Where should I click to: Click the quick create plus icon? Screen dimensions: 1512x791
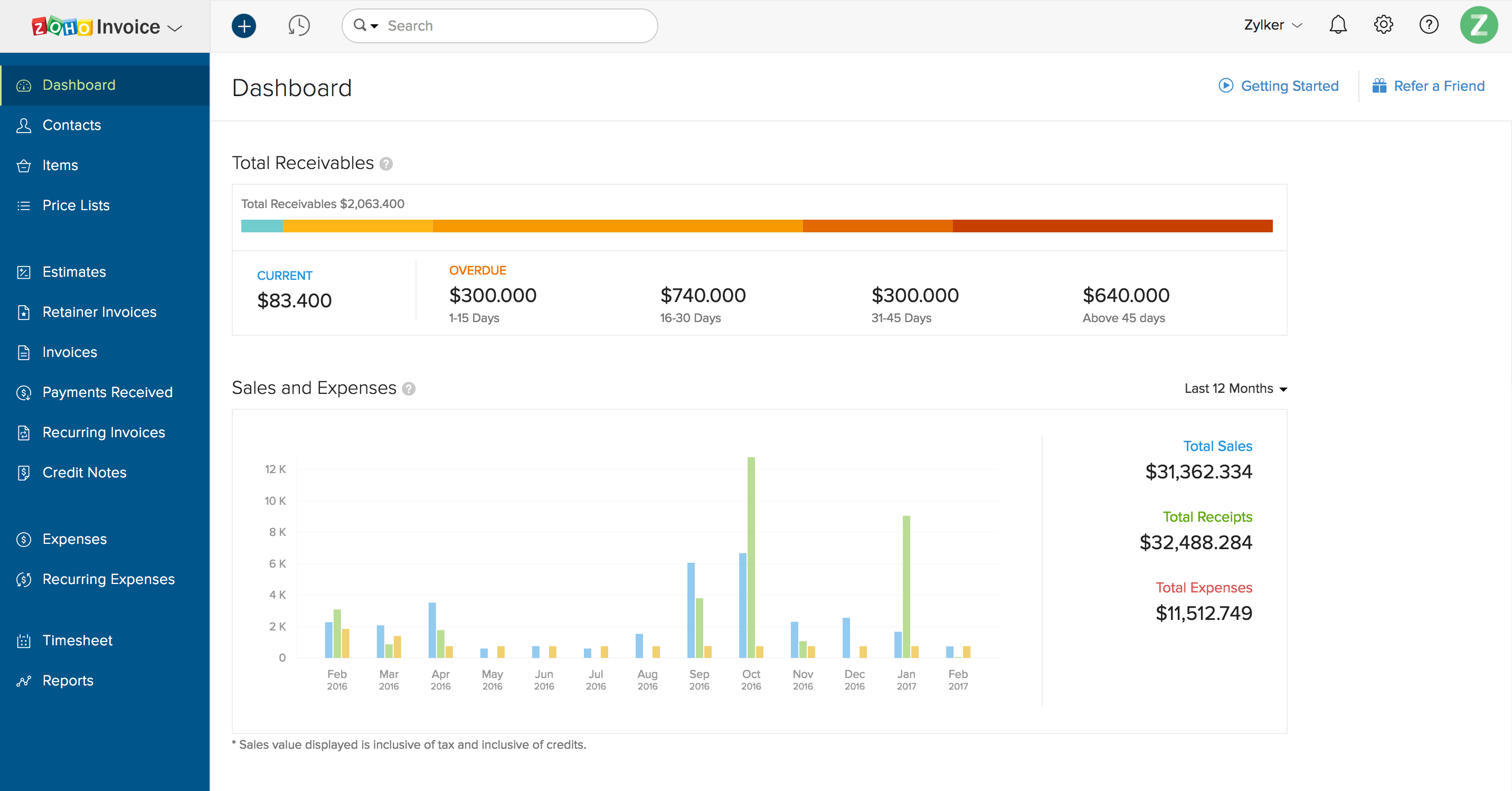243,26
